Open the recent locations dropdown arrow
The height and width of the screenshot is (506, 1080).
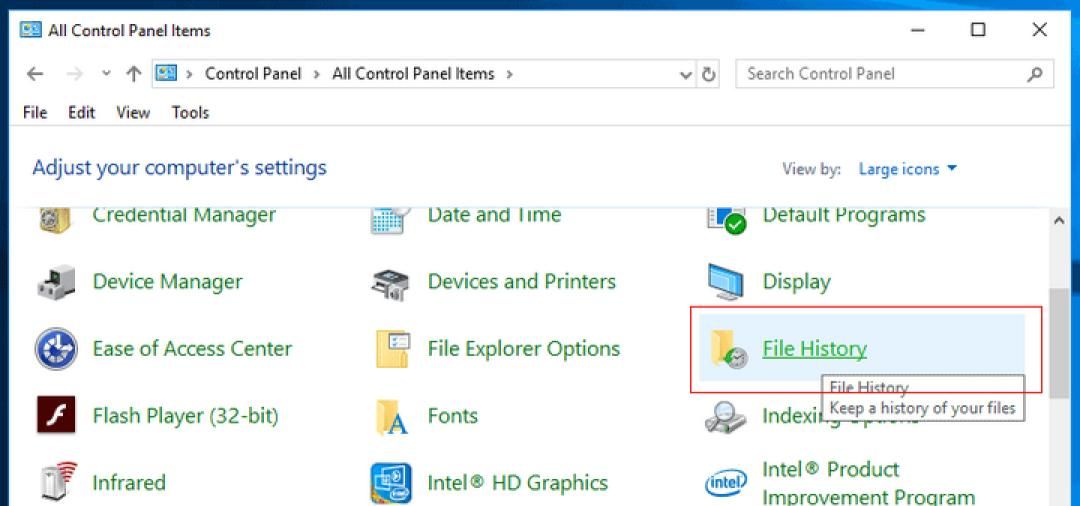(x=106, y=74)
